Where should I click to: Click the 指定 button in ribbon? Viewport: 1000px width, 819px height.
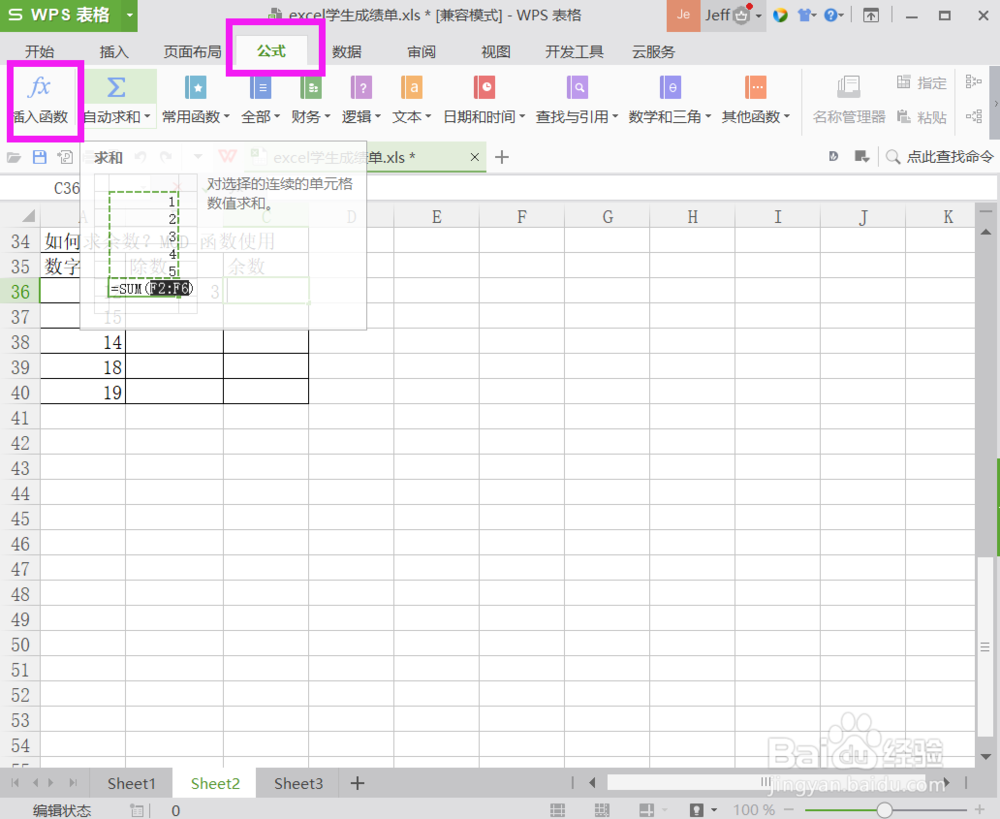pyautogui.click(x=922, y=82)
